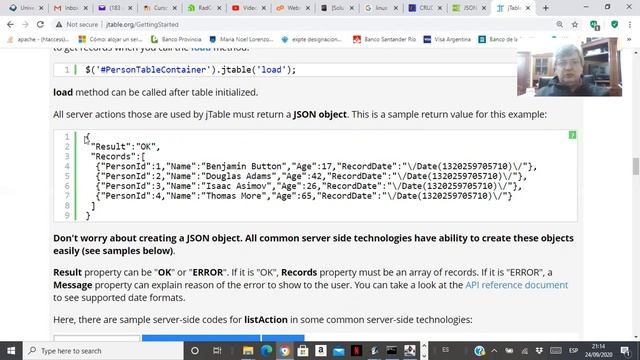Click the jtable load code line
This screenshot has width=640, height=360.
191,70
